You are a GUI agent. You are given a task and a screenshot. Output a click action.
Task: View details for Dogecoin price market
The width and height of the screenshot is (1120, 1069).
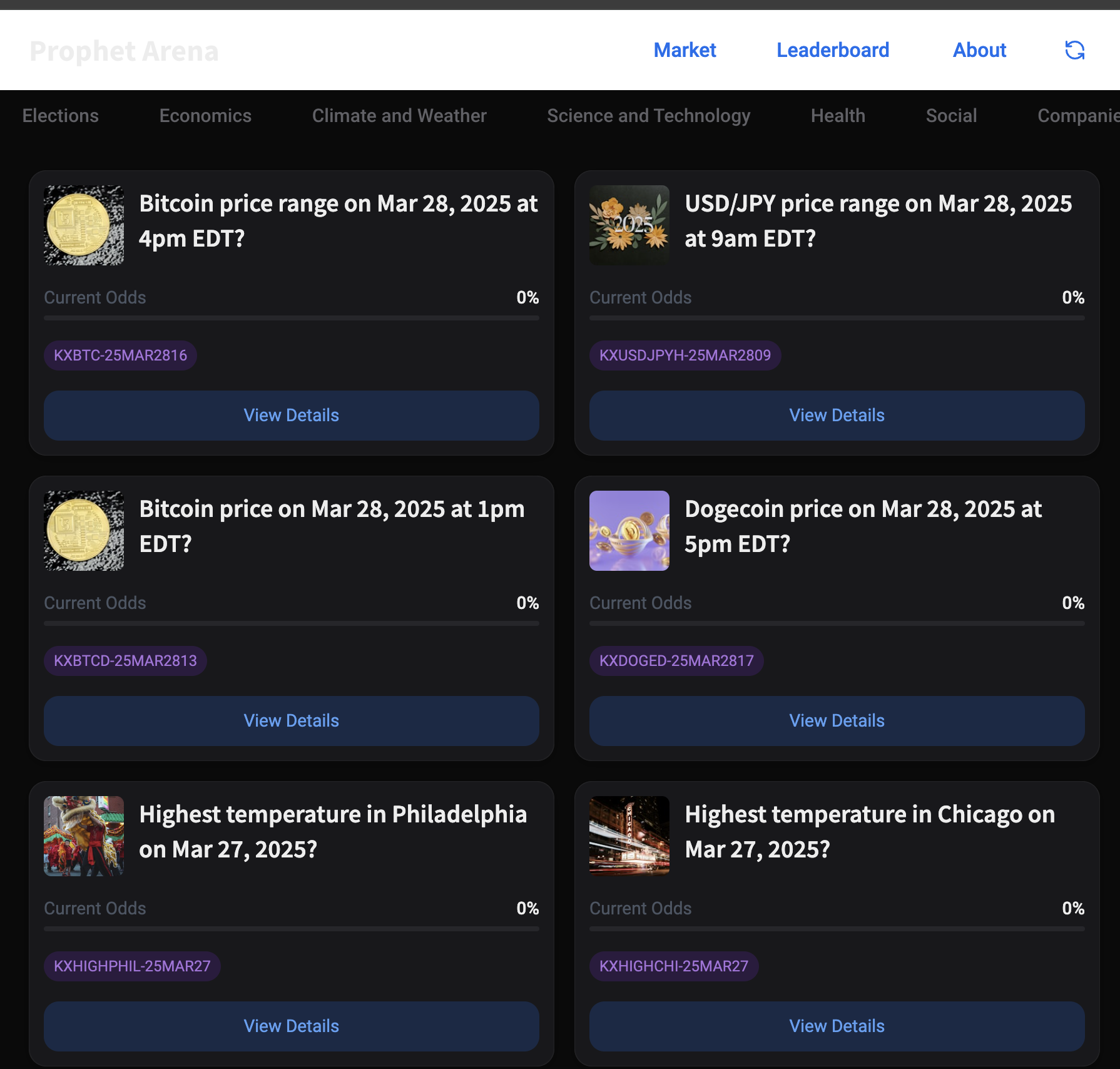tap(837, 721)
